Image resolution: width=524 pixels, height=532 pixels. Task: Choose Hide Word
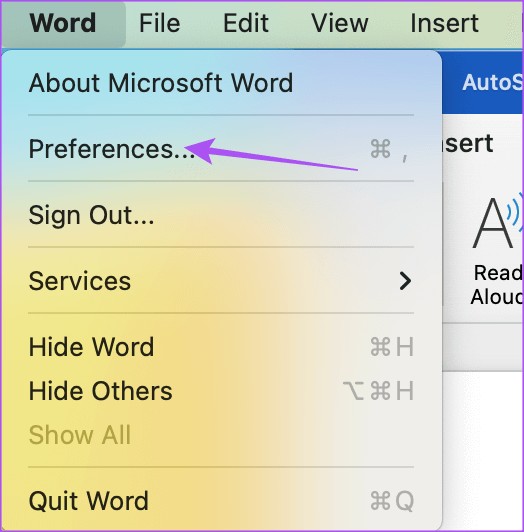pos(221,347)
